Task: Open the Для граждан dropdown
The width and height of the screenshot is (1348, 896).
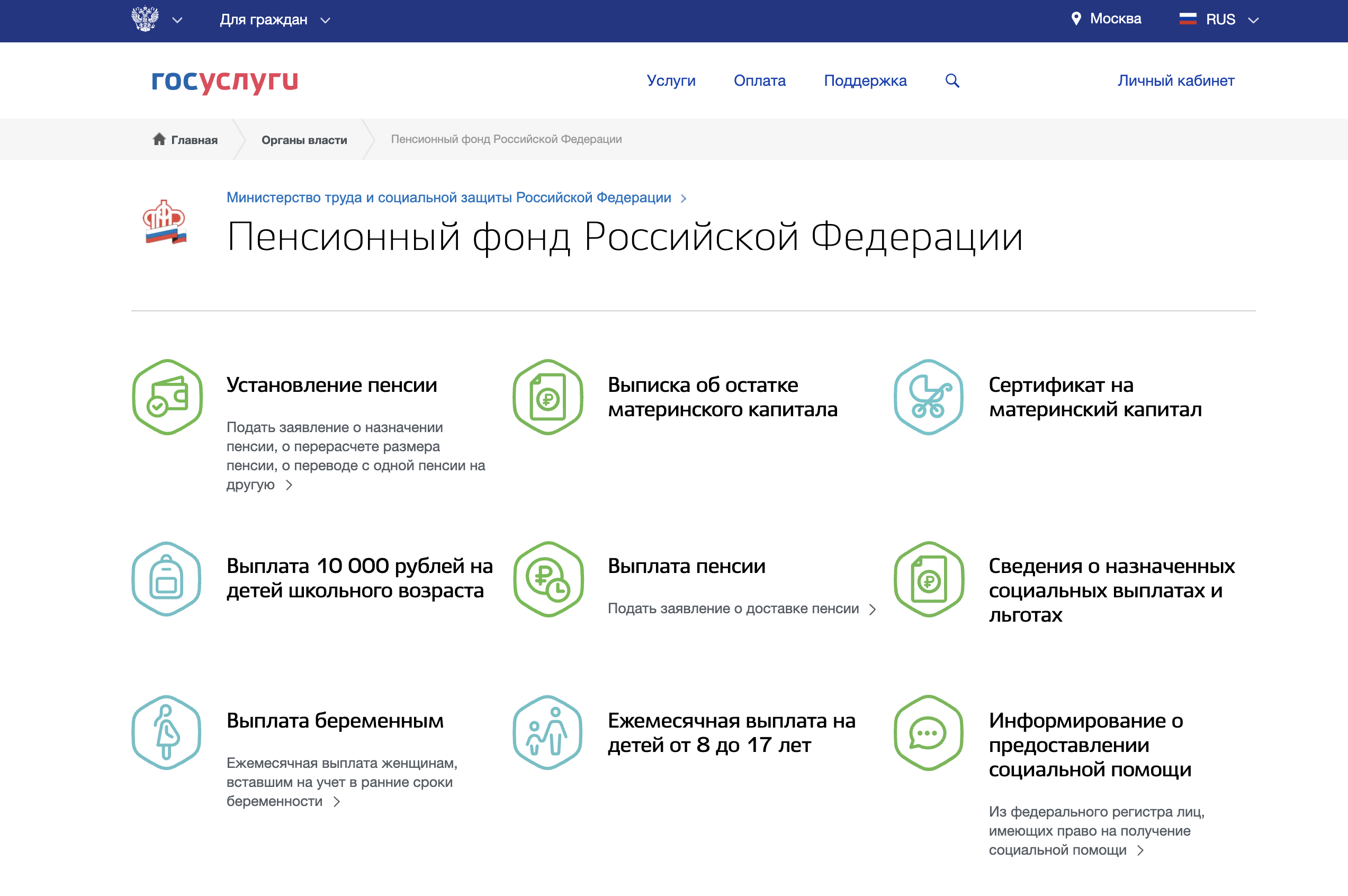Action: [x=275, y=20]
